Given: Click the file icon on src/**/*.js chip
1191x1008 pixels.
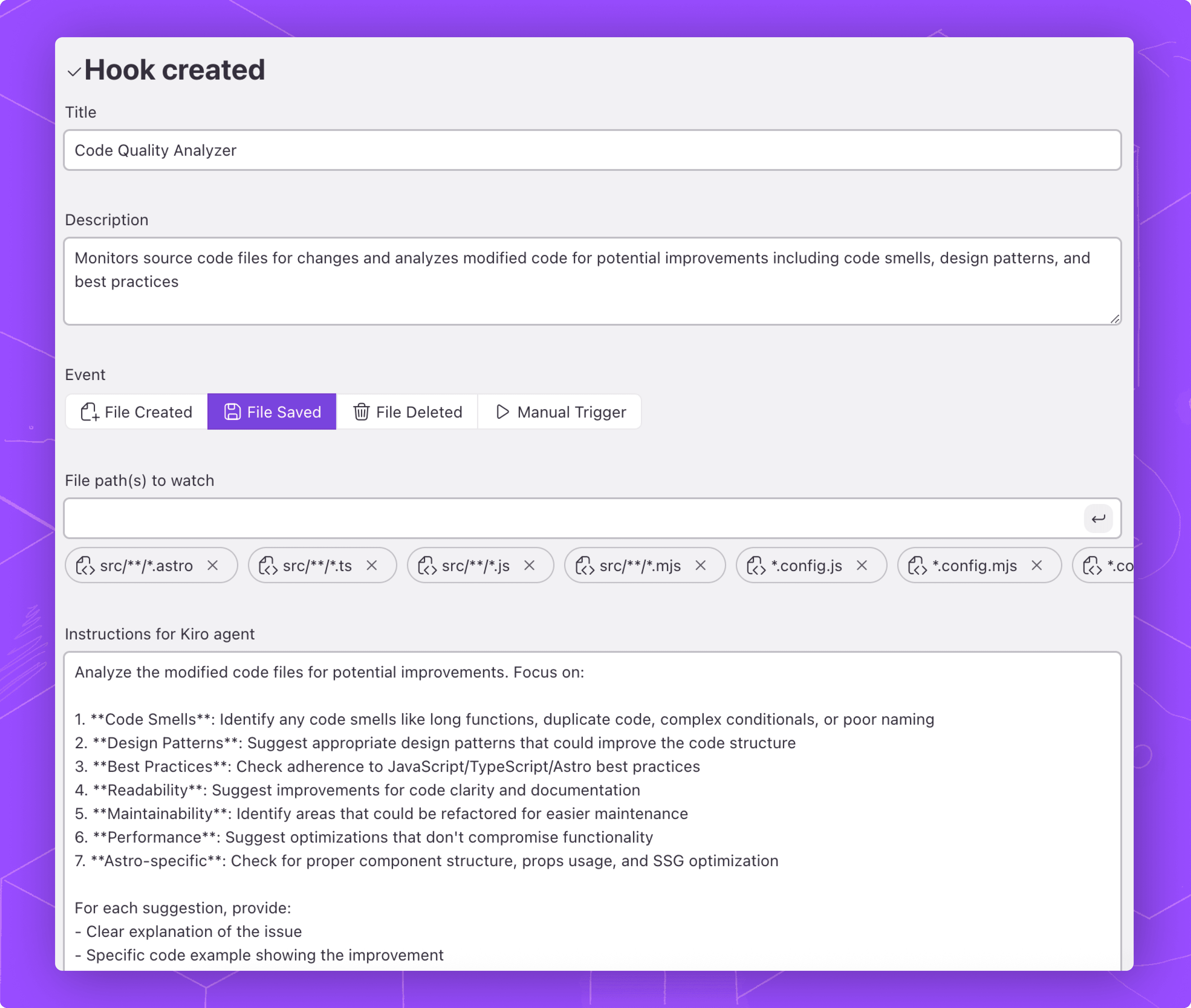Looking at the screenshot, I should click(427, 566).
